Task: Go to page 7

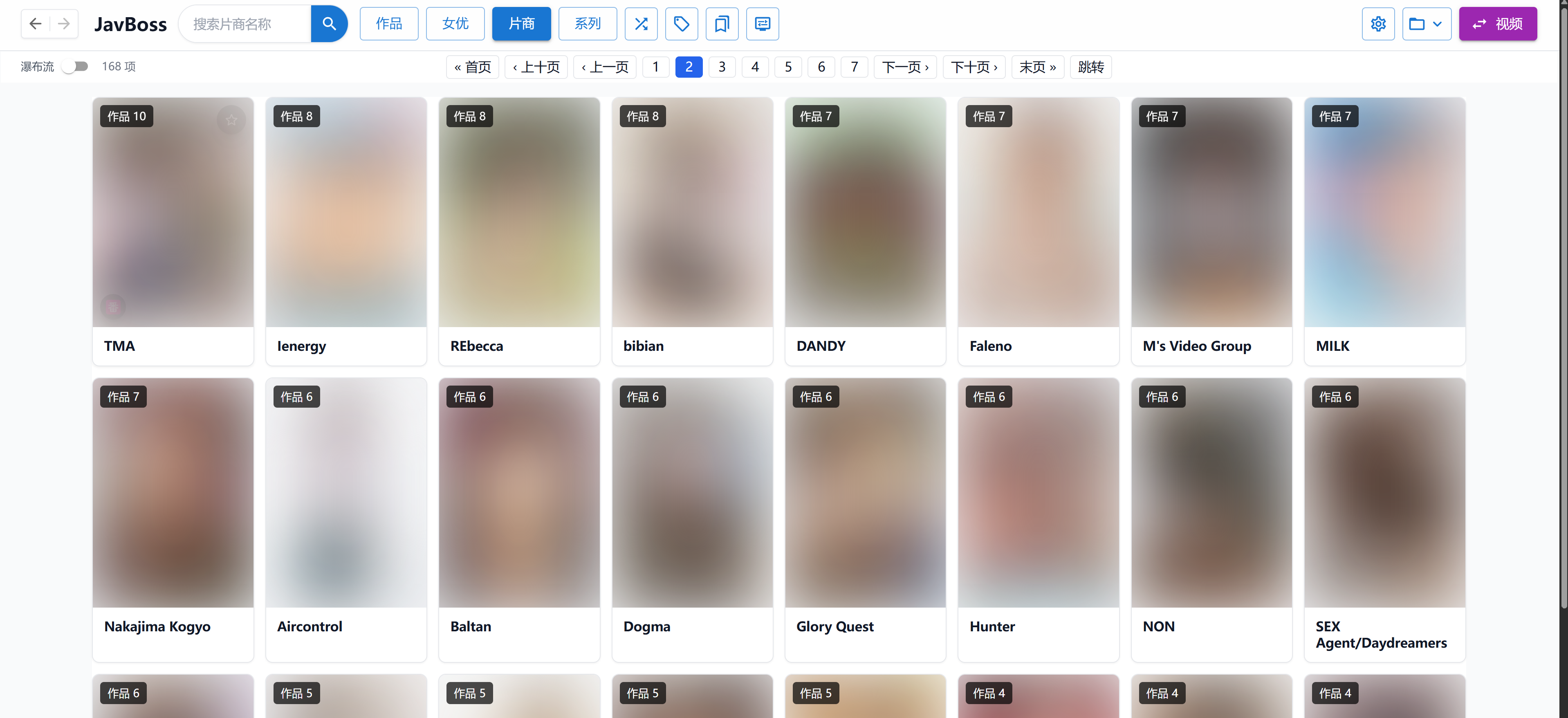Action: click(855, 67)
